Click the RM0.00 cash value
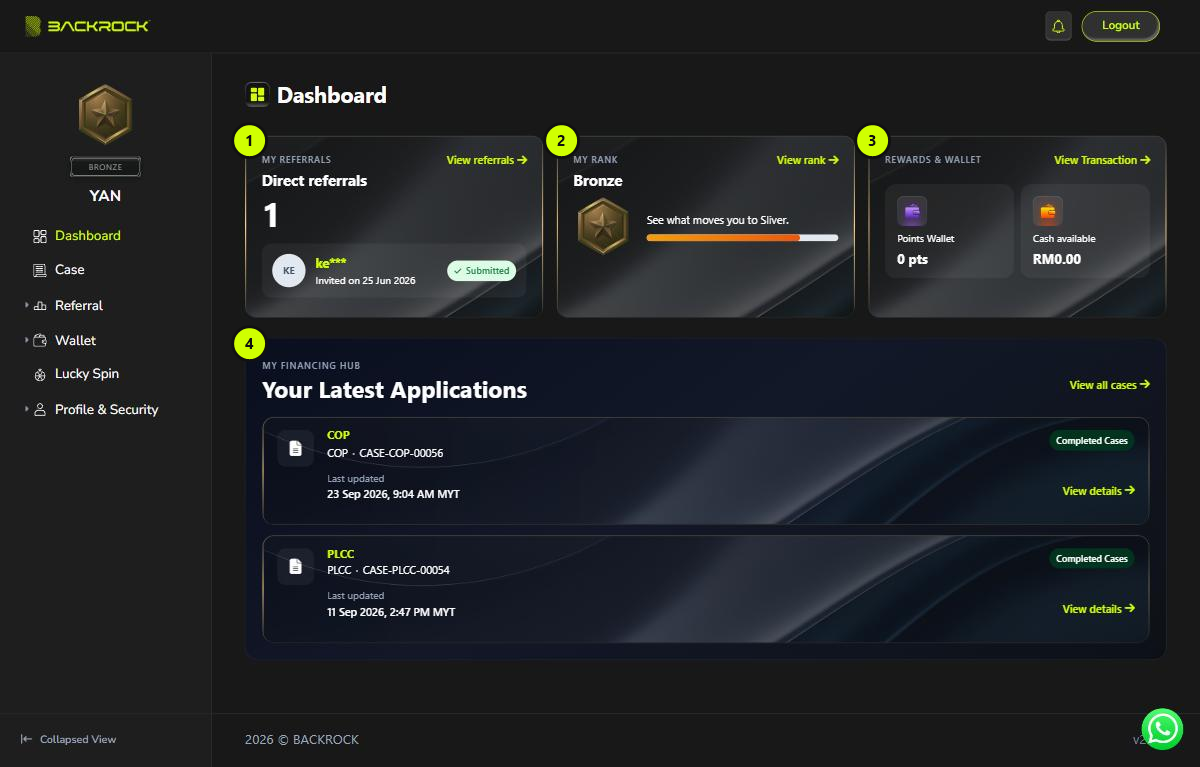 pyautogui.click(x=1057, y=260)
